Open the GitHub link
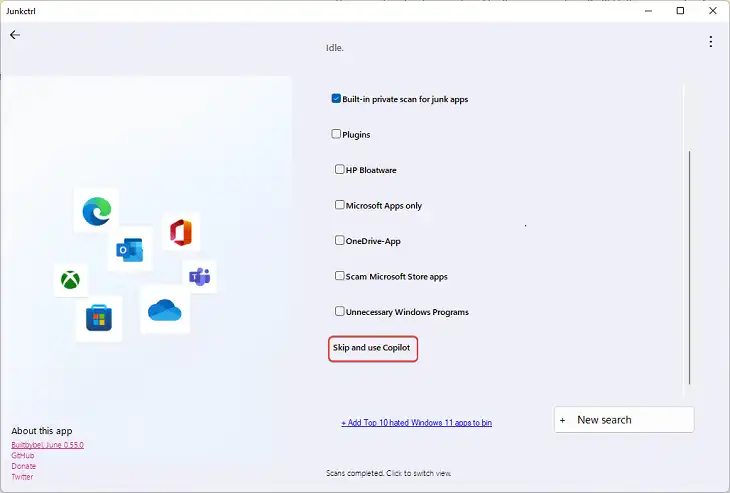The height and width of the screenshot is (493, 730). 23,455
